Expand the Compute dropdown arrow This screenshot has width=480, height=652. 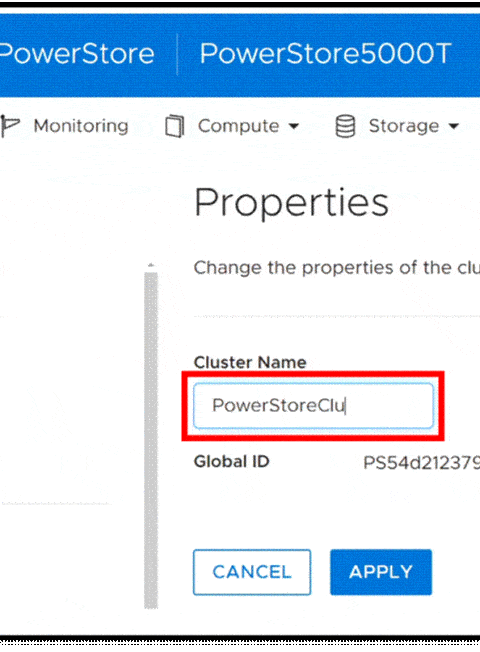point(294,126)
